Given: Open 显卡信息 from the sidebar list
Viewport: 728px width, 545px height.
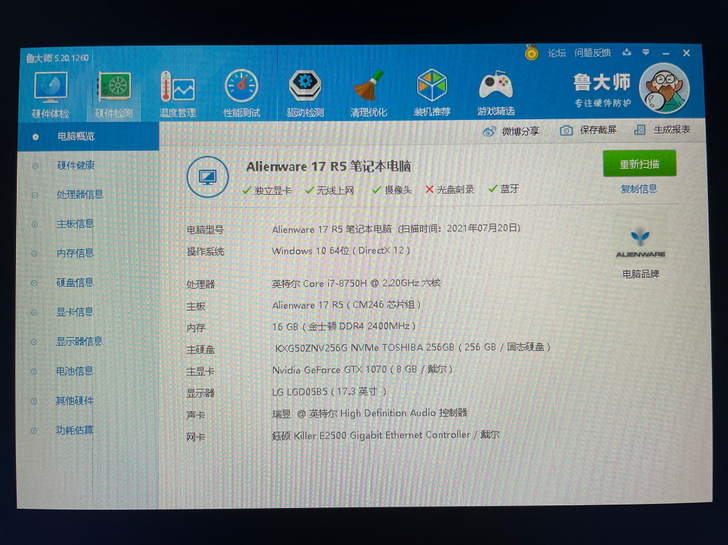Looking at the screenshot, I should point(75,312).
